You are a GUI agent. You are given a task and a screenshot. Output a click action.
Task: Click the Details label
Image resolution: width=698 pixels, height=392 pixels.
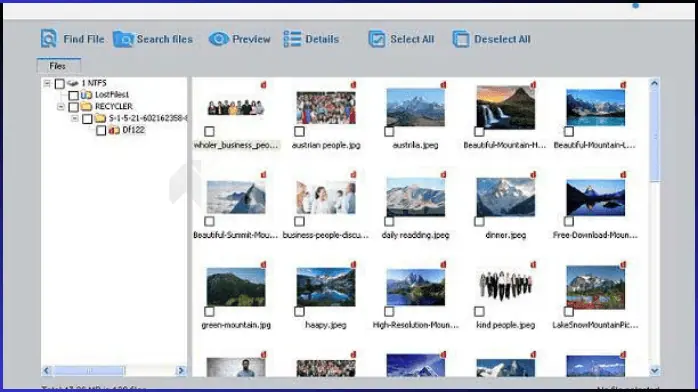(x=322, y=39)
